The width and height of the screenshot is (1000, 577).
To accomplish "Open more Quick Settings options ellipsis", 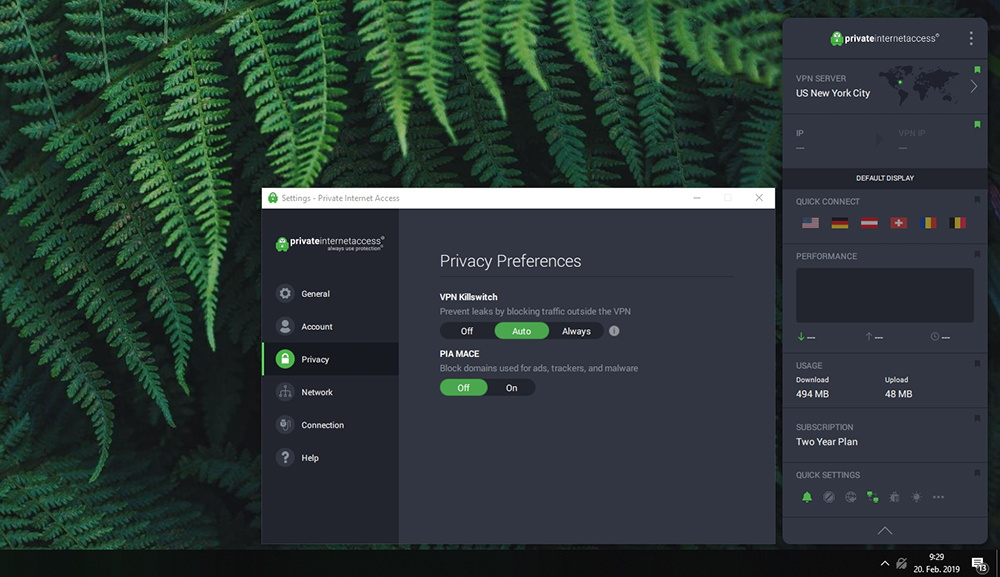I will click(938, 497).
